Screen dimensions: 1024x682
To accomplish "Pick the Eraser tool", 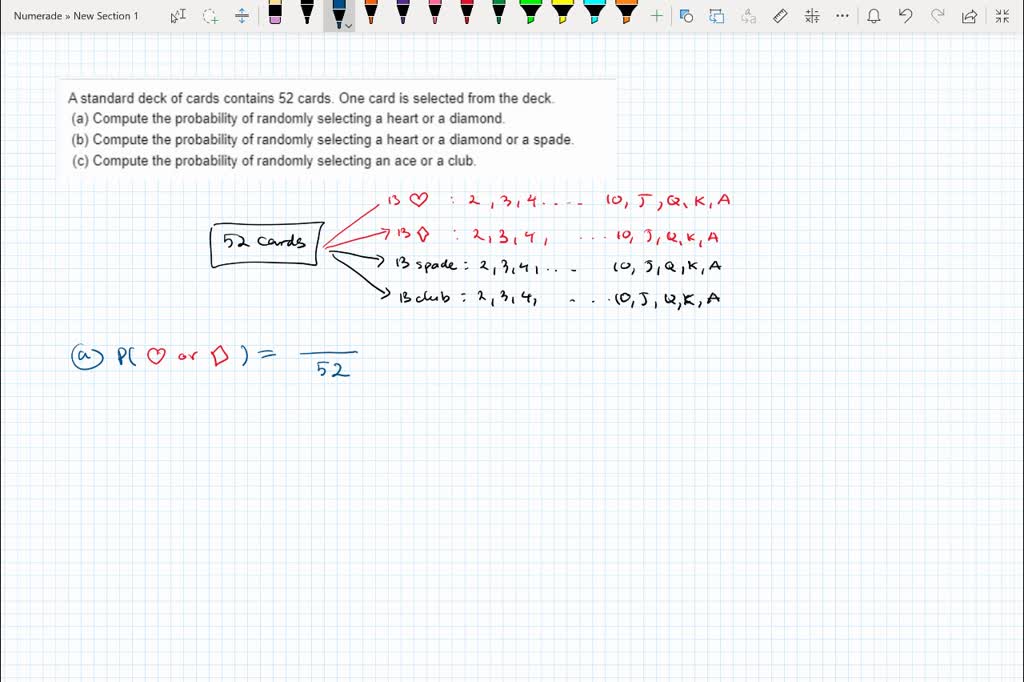I will (x=275, y=13).
